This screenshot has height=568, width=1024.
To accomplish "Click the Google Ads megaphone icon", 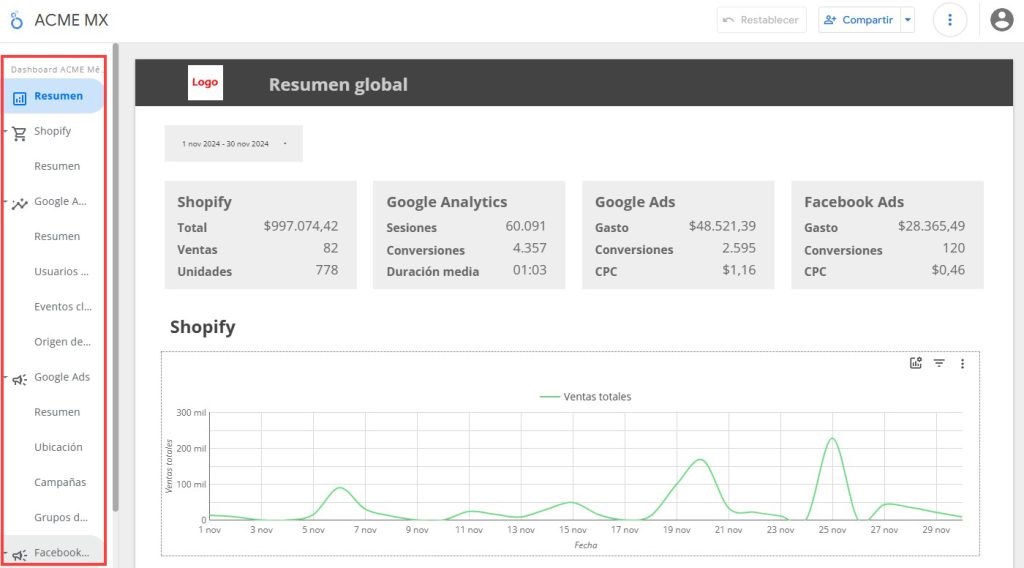I will coord(20,379).
